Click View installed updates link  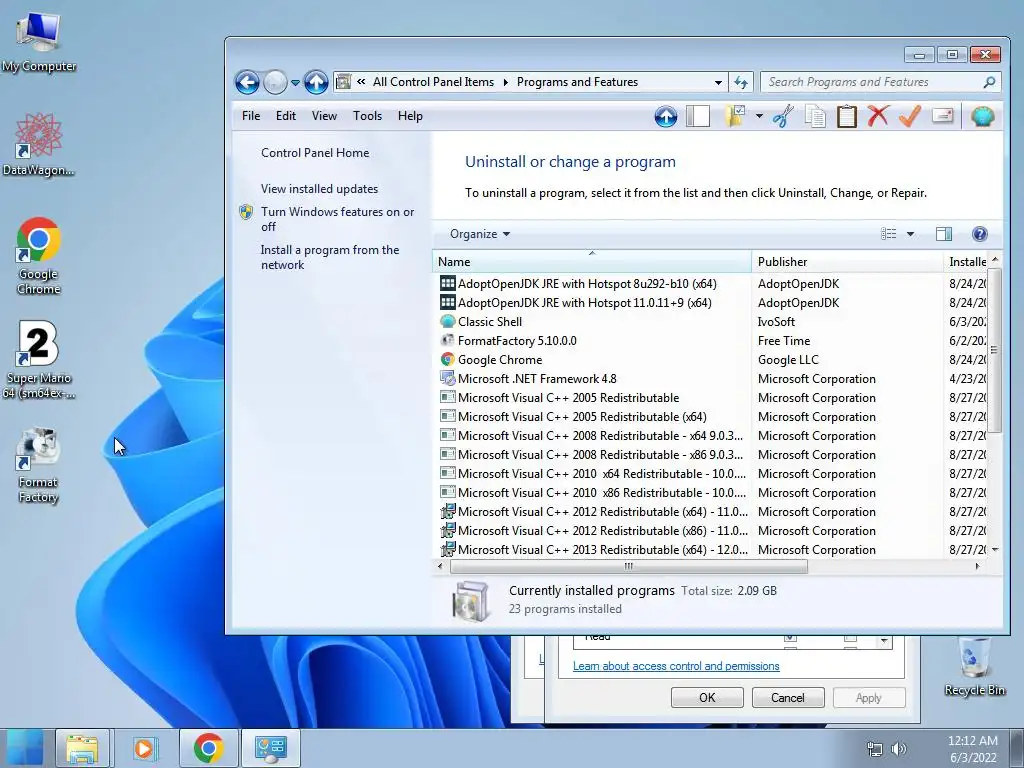319,189
